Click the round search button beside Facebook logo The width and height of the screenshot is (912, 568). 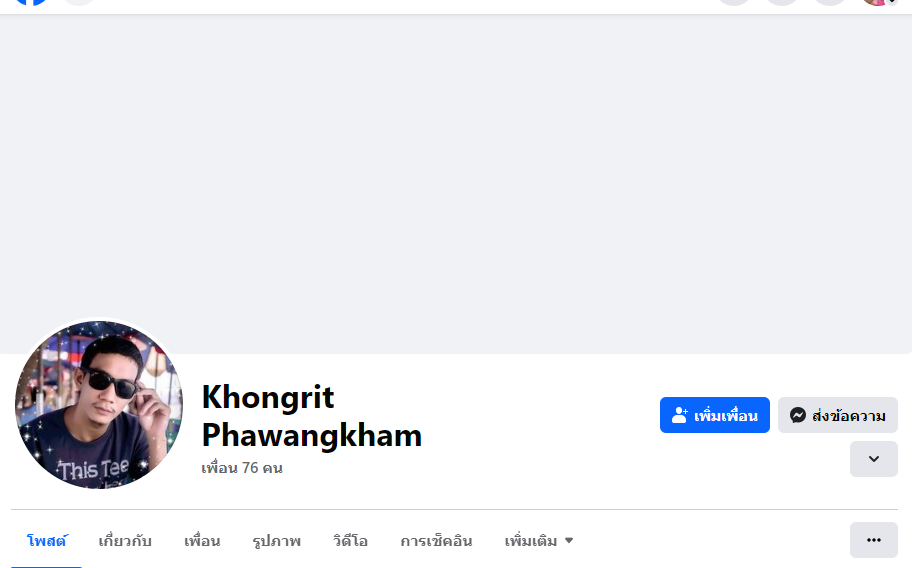click(x=79, y=2)
